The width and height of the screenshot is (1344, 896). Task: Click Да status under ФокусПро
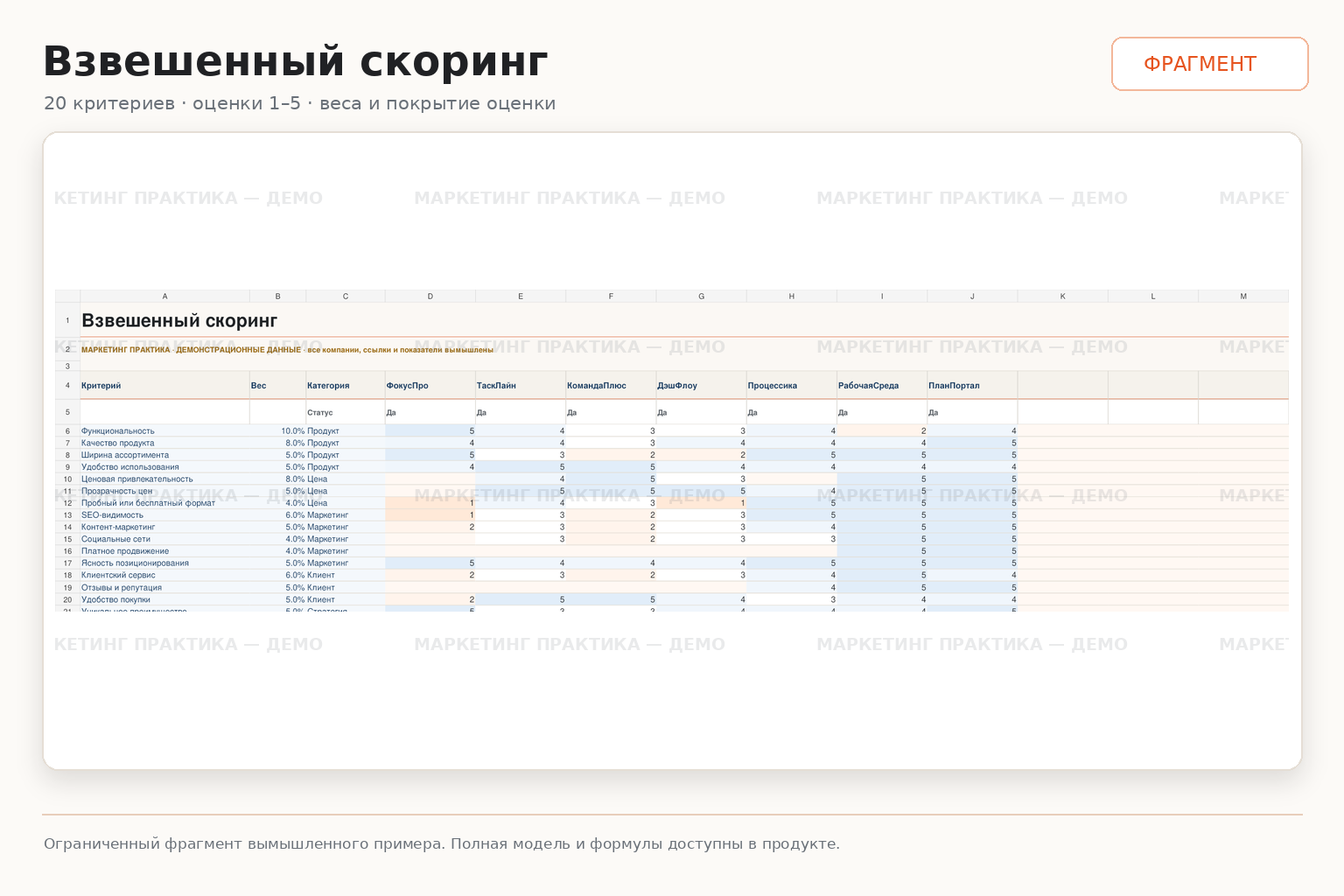pyautogui.click(x=430, y=412)
